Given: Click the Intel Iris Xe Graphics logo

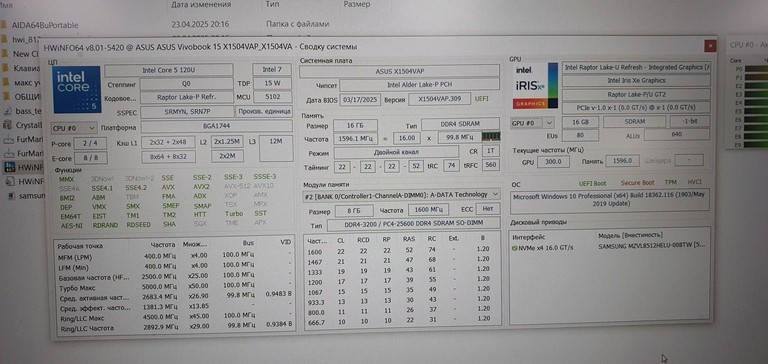Looking at the screenshot, I should pos(535,85).
